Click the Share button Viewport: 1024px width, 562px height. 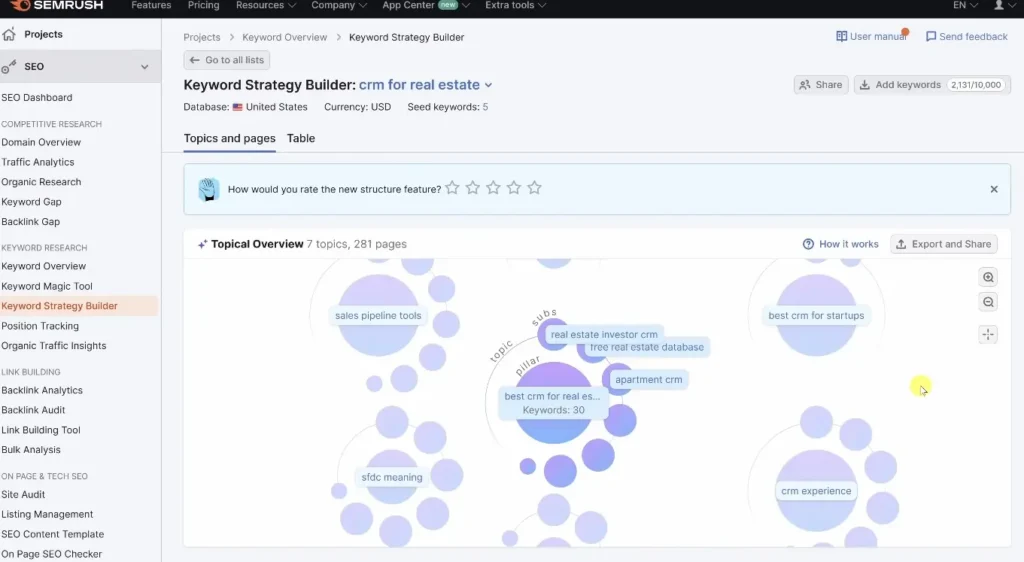pyautogui.click(x=821, y=85)
